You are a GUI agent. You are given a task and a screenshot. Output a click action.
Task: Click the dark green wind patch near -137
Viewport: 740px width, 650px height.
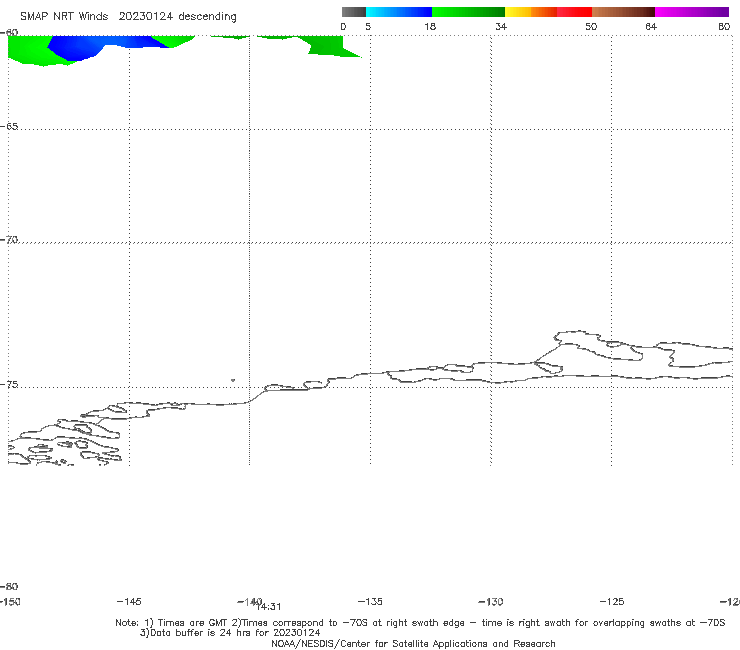tap(330, 47)
